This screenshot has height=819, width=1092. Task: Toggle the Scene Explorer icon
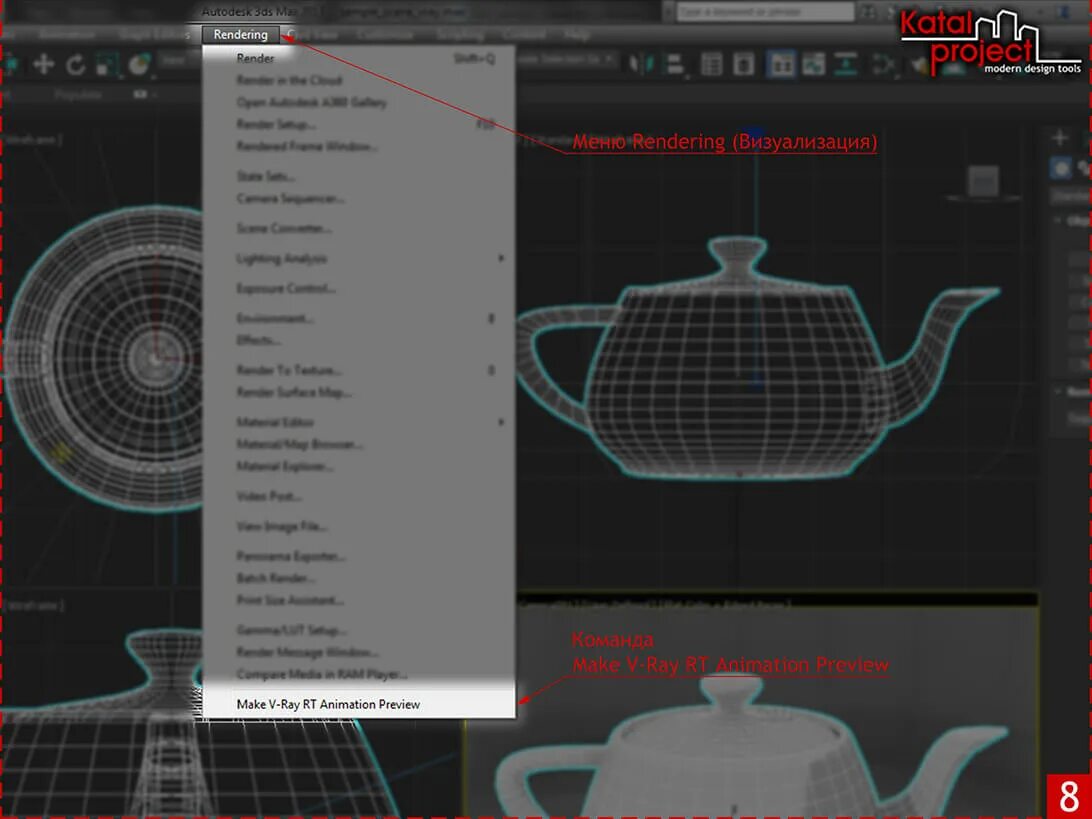pos(711,65)
